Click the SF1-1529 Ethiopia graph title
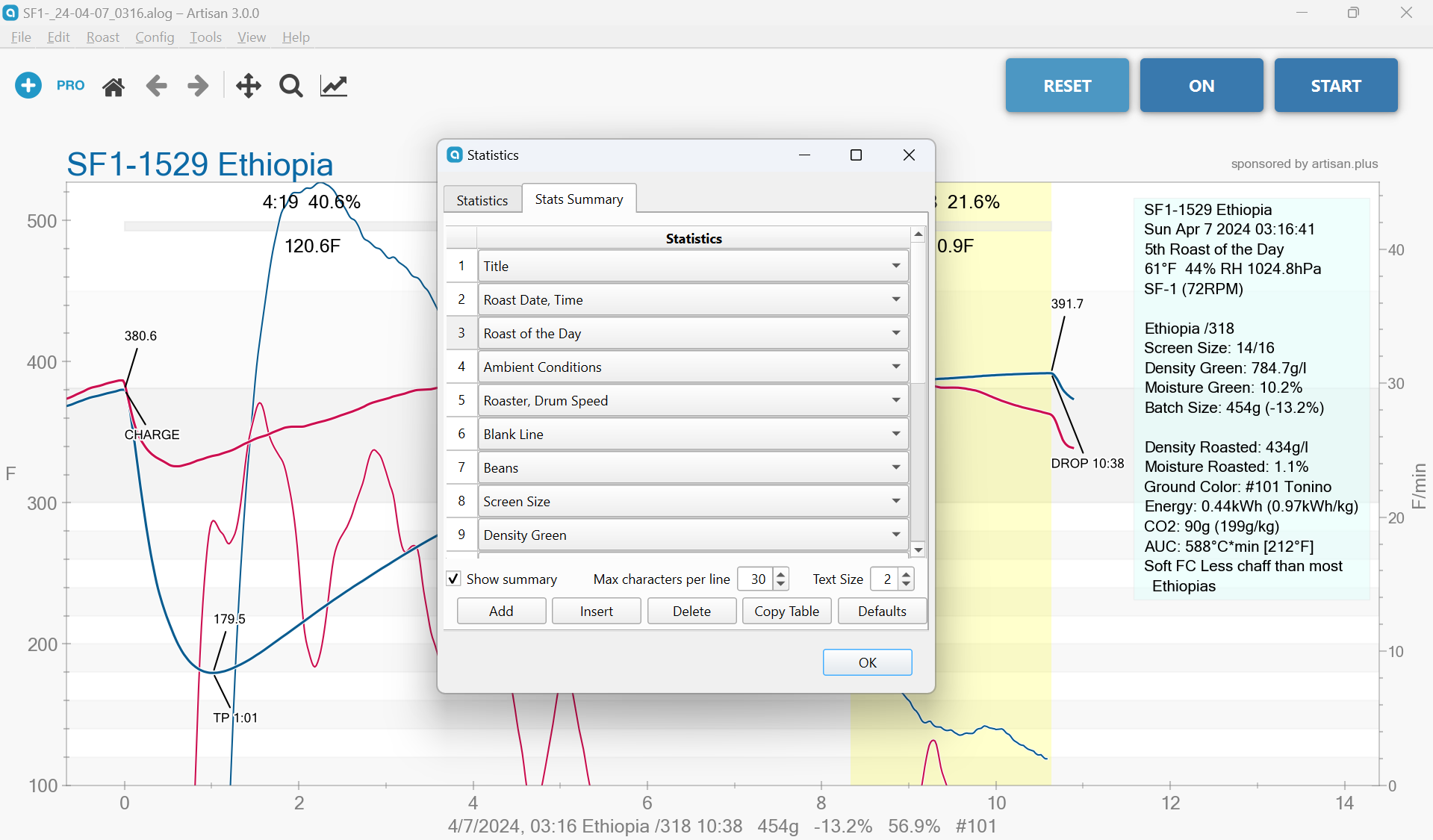 (200, 164)
